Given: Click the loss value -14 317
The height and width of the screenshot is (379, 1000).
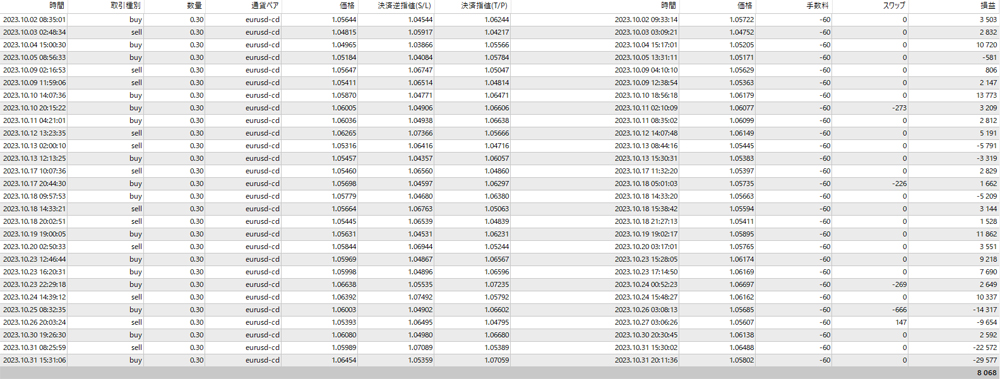Looking at the screenshot, I should click(x=985, y=309).
